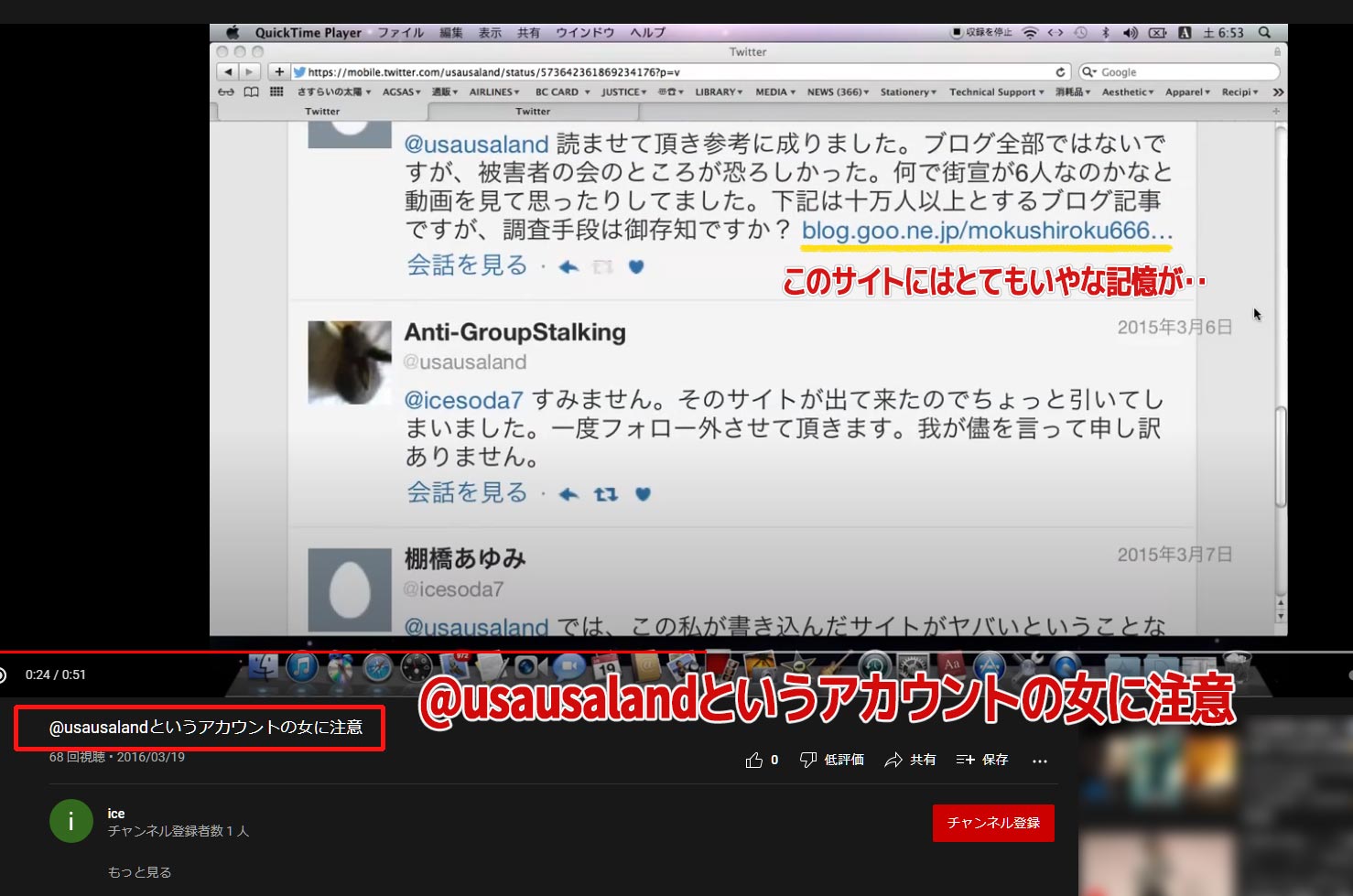Image resolution: width=1353 pixels, height=896 pixels.
Task: Click Safari's forward arrow button
Action: coord(249,71)
